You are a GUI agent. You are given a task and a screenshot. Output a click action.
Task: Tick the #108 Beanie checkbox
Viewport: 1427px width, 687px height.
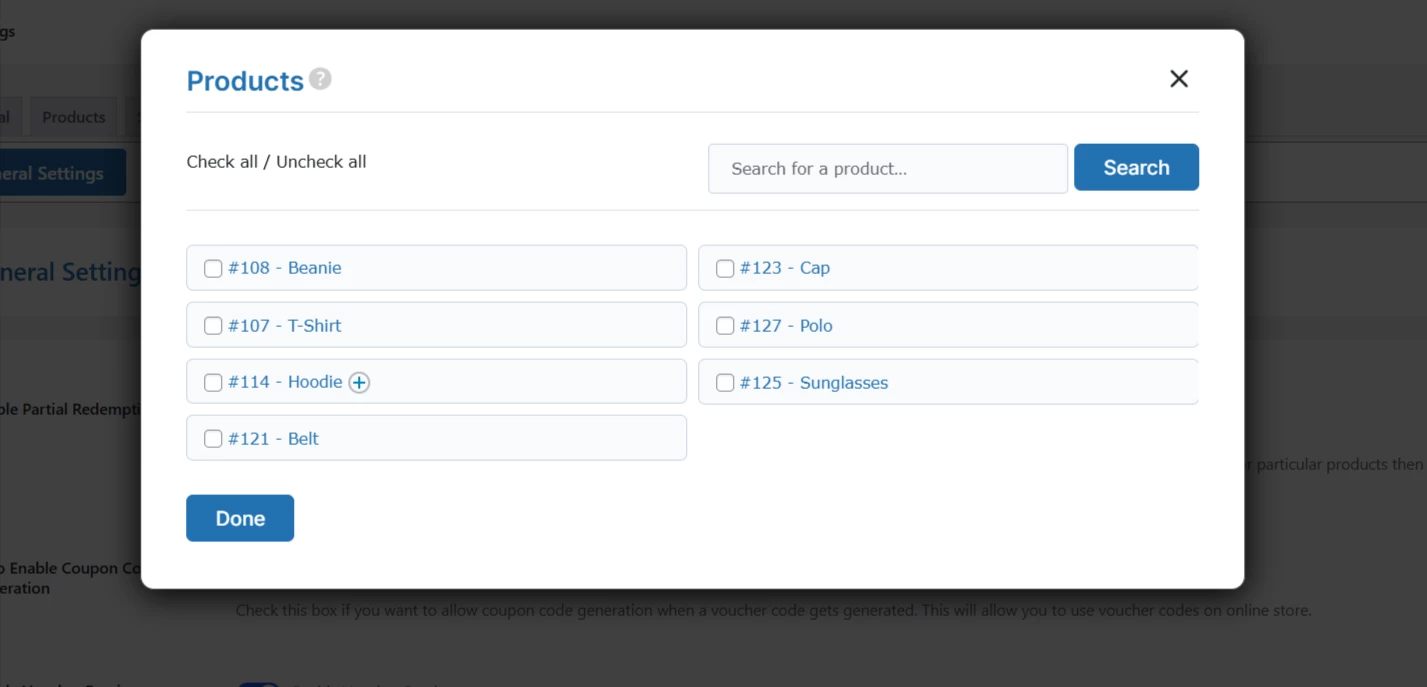point(213,269)
